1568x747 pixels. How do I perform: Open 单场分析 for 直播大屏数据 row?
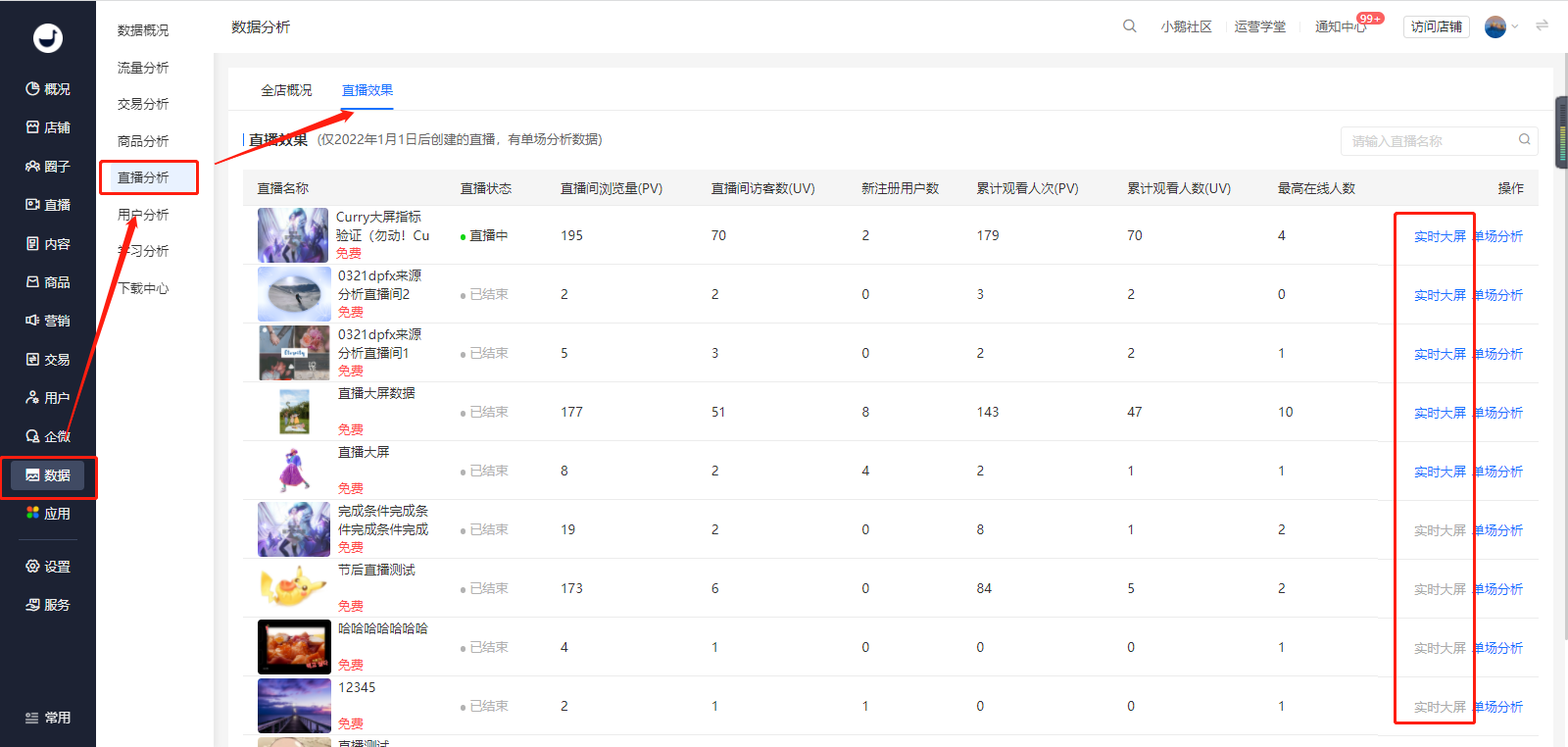pyautogui.click(x=1498, y=413)
